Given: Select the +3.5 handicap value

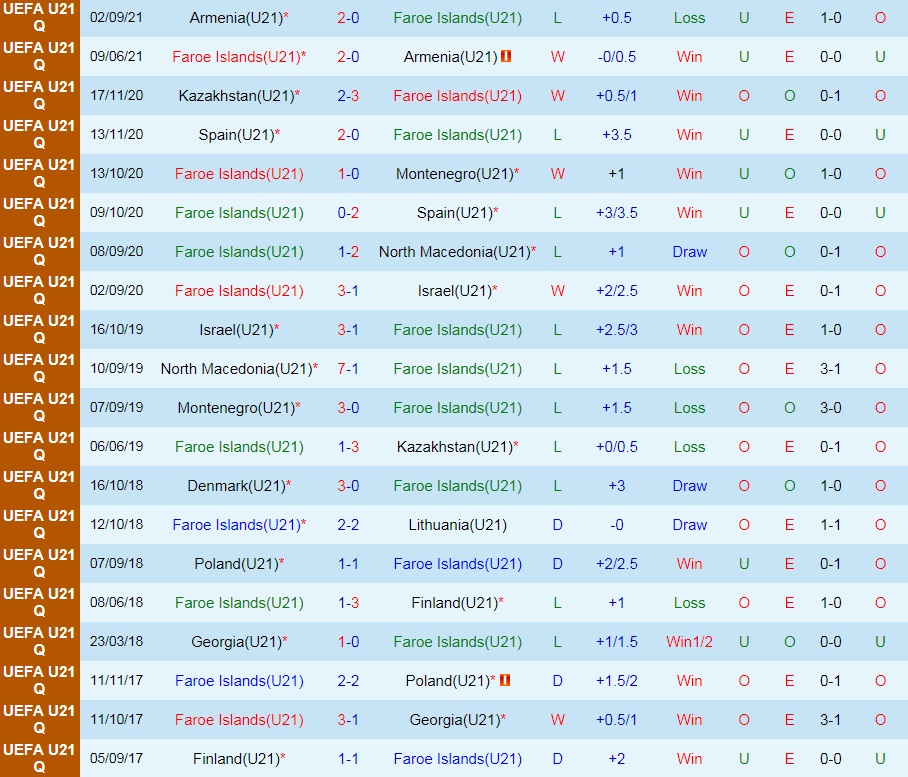Looking at the screenshot, I should coord(616,135).
